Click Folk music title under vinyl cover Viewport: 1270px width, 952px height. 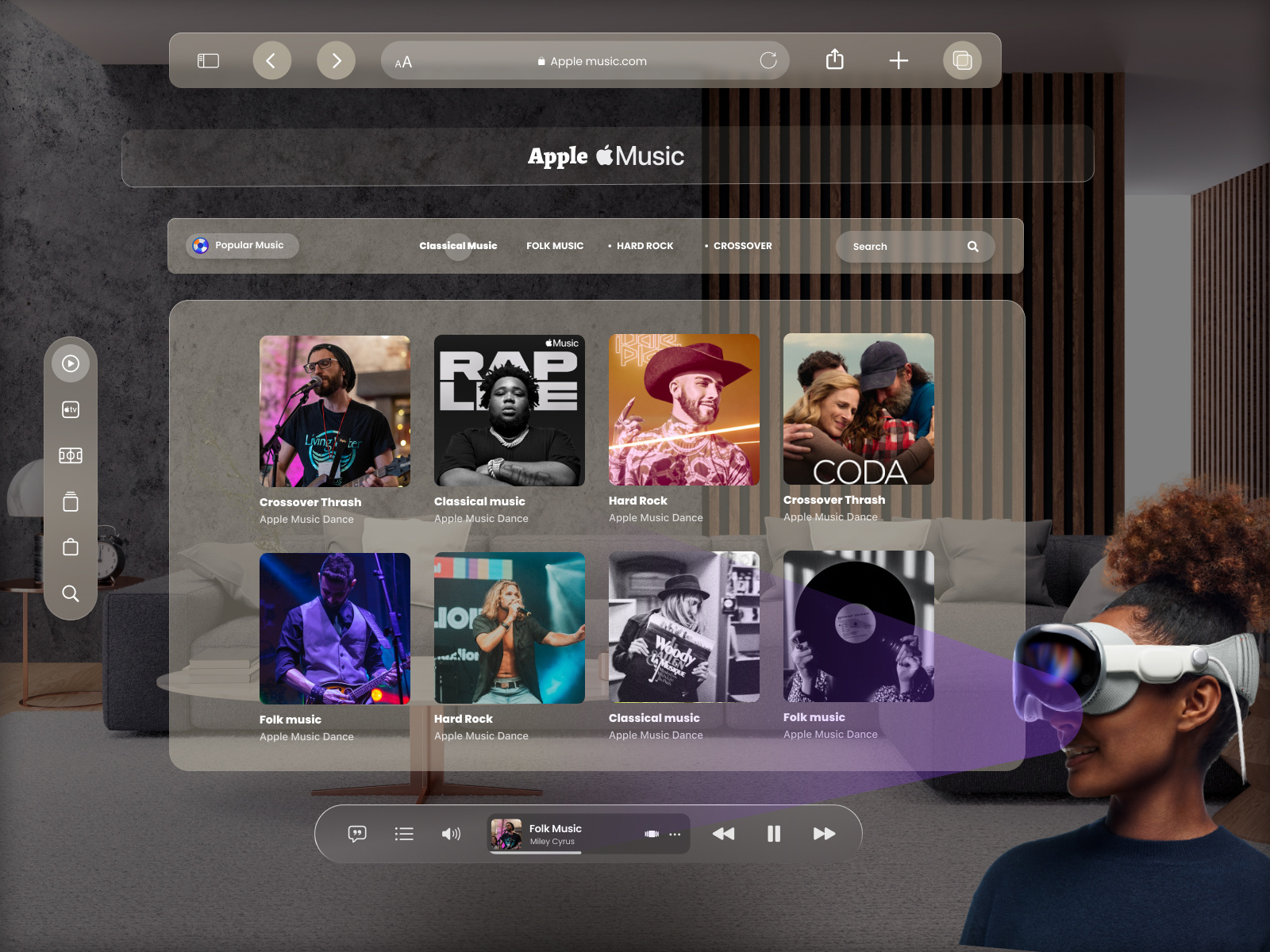coord(814,717)
